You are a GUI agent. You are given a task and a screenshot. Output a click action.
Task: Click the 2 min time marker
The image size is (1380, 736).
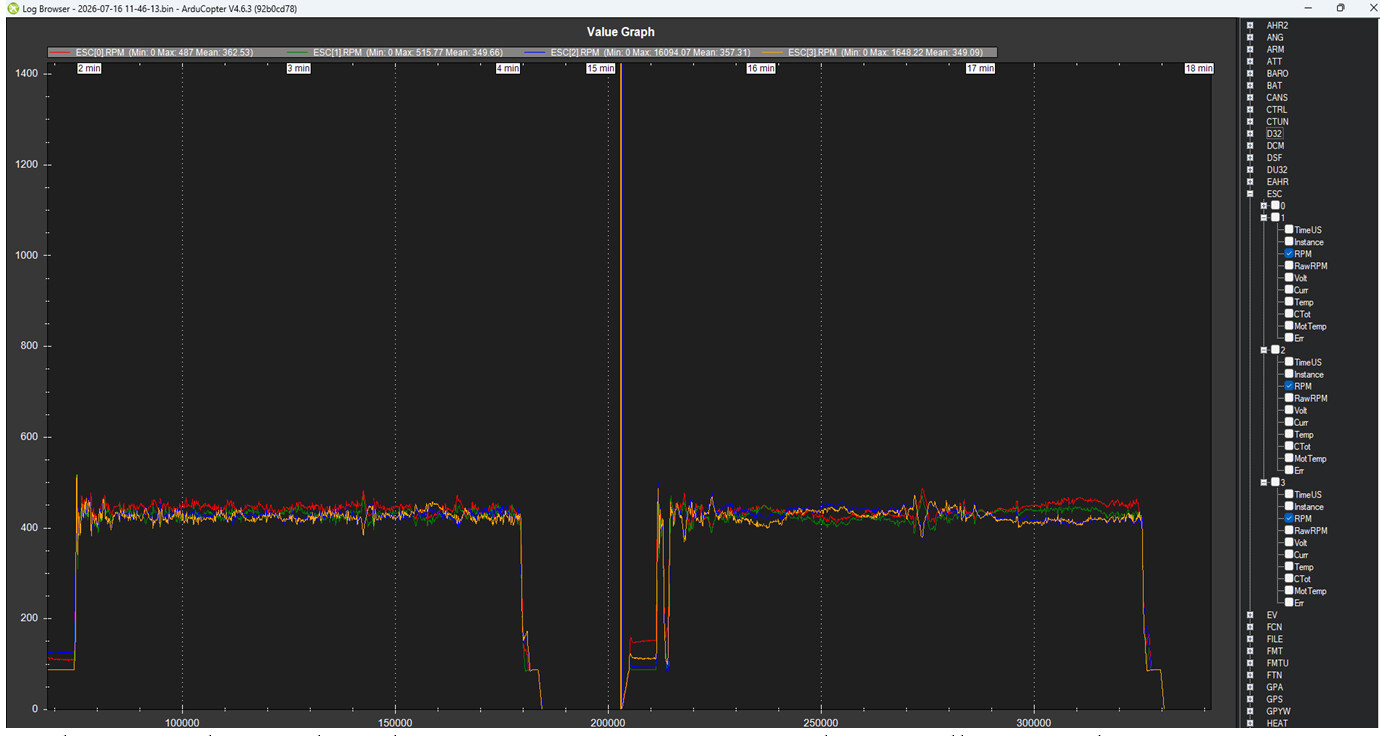89,69
